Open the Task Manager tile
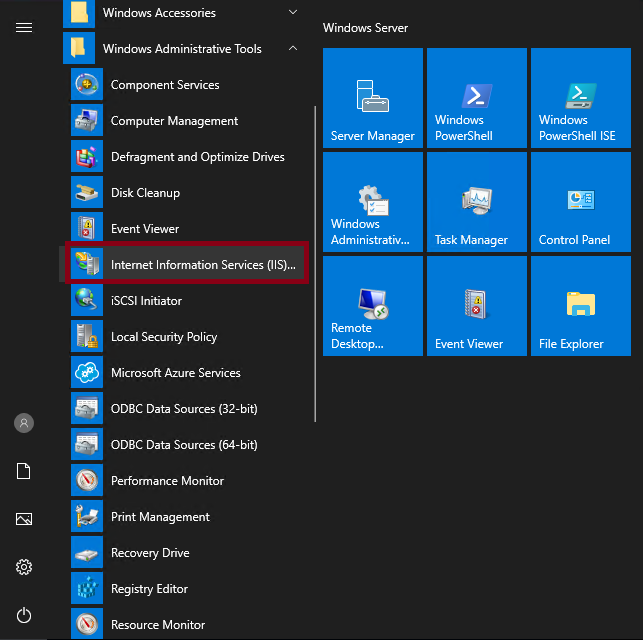 pyautogui.click(x=477, y=202)
